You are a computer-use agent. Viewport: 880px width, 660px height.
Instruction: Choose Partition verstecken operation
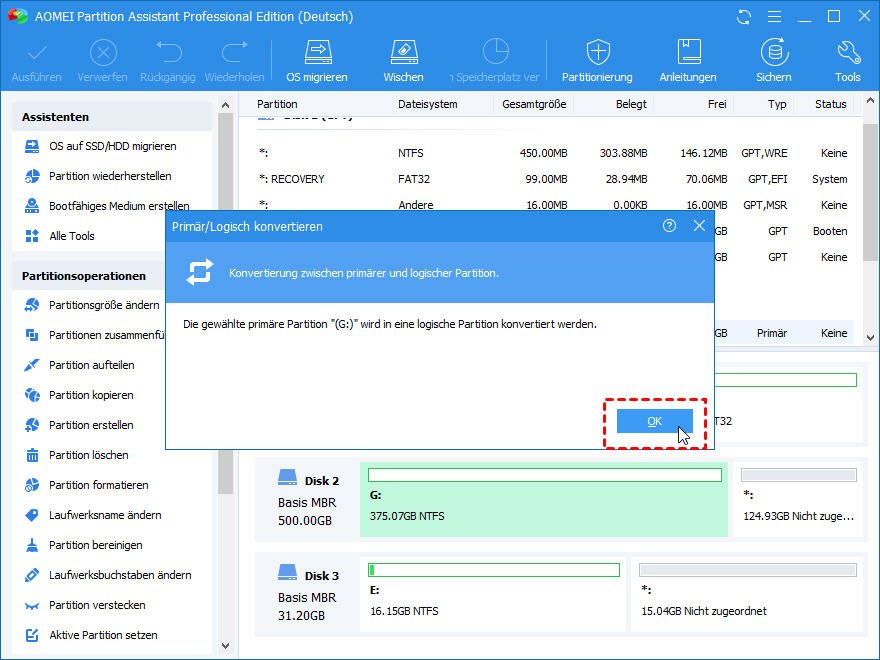(97, 606)
